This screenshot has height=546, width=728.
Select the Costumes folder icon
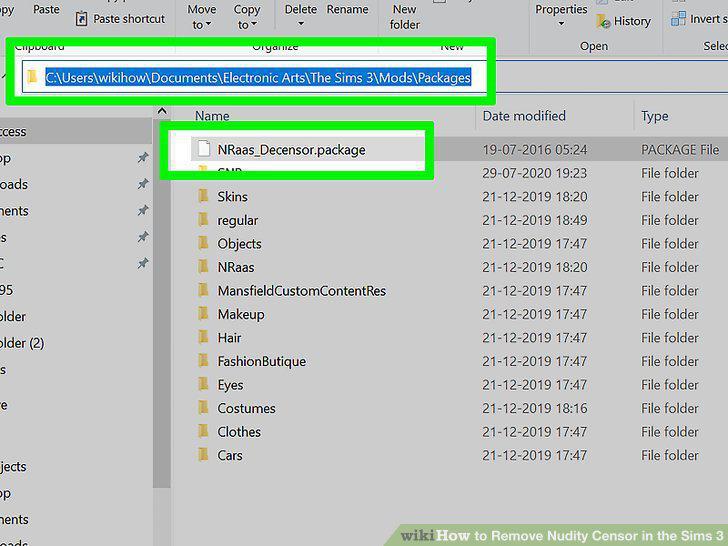pos(203,407)
